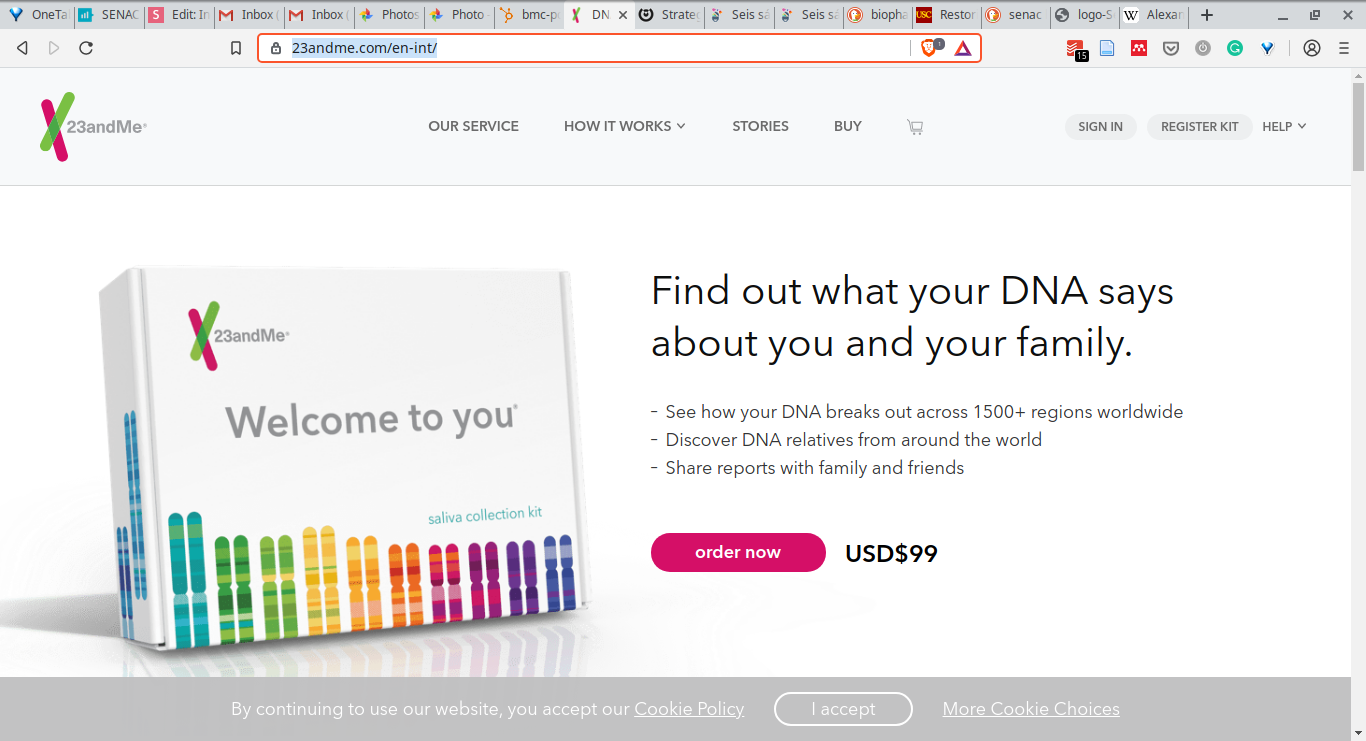The height and width of the screenshot is (741, 1366).
Task: Expand the HELP dropdown menu
Action: [x=1284, y=127]
